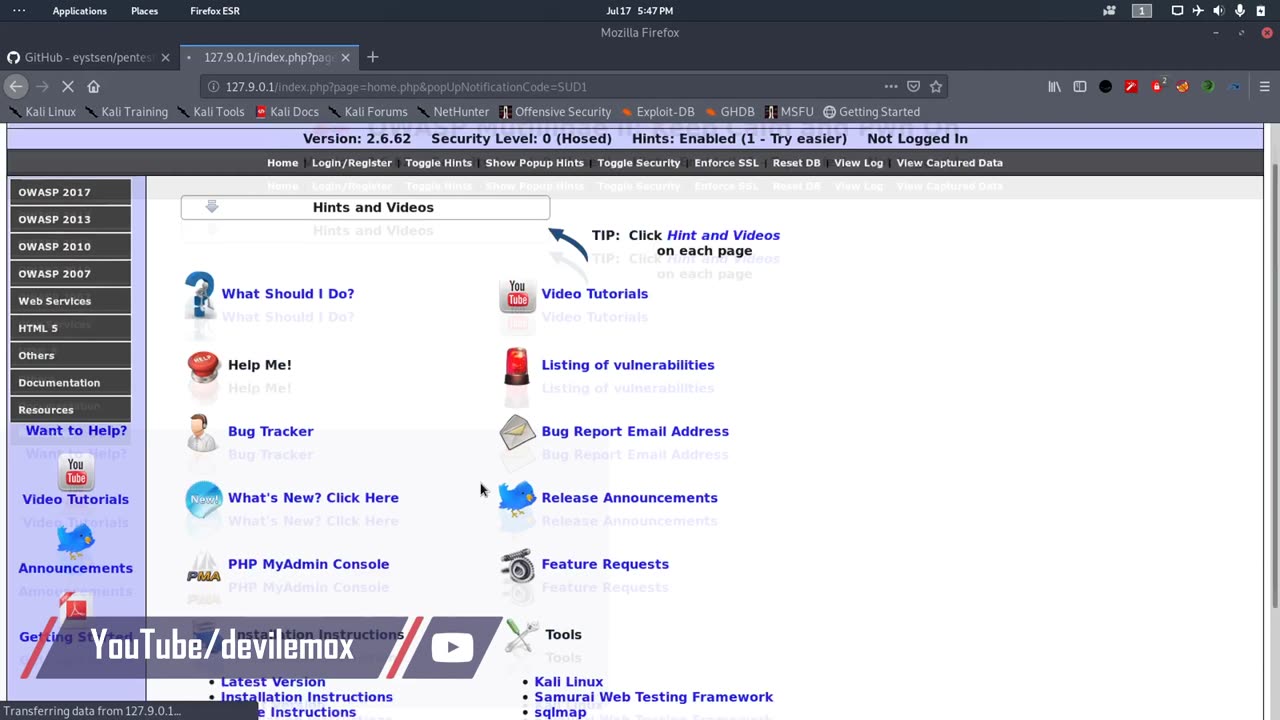This screenshot has height=720, width=1280.
Task: Click the YouTube icon in the left sidebar
Action: coord(76,472)
